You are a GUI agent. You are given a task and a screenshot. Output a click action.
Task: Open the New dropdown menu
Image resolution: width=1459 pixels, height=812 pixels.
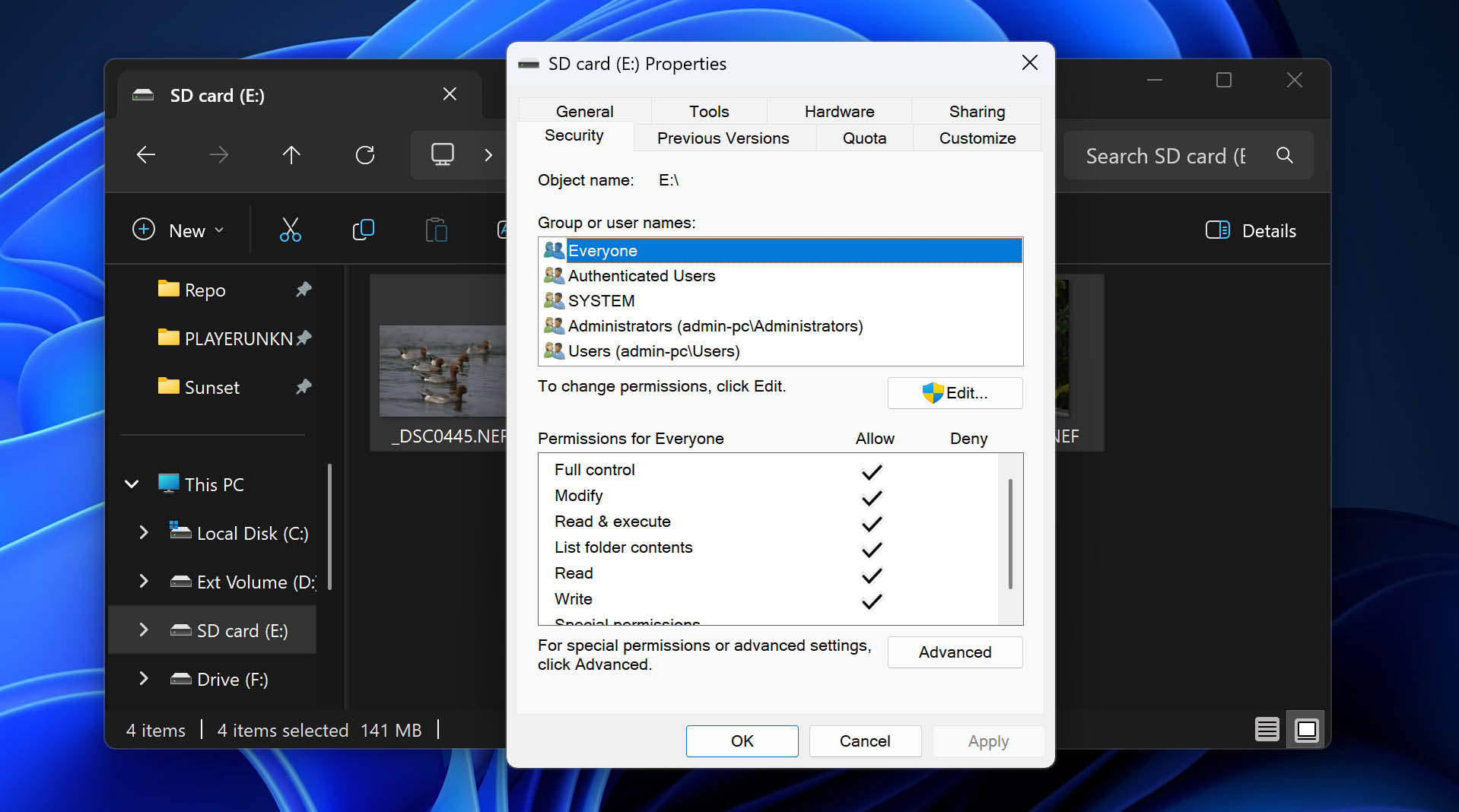(178, 230)
